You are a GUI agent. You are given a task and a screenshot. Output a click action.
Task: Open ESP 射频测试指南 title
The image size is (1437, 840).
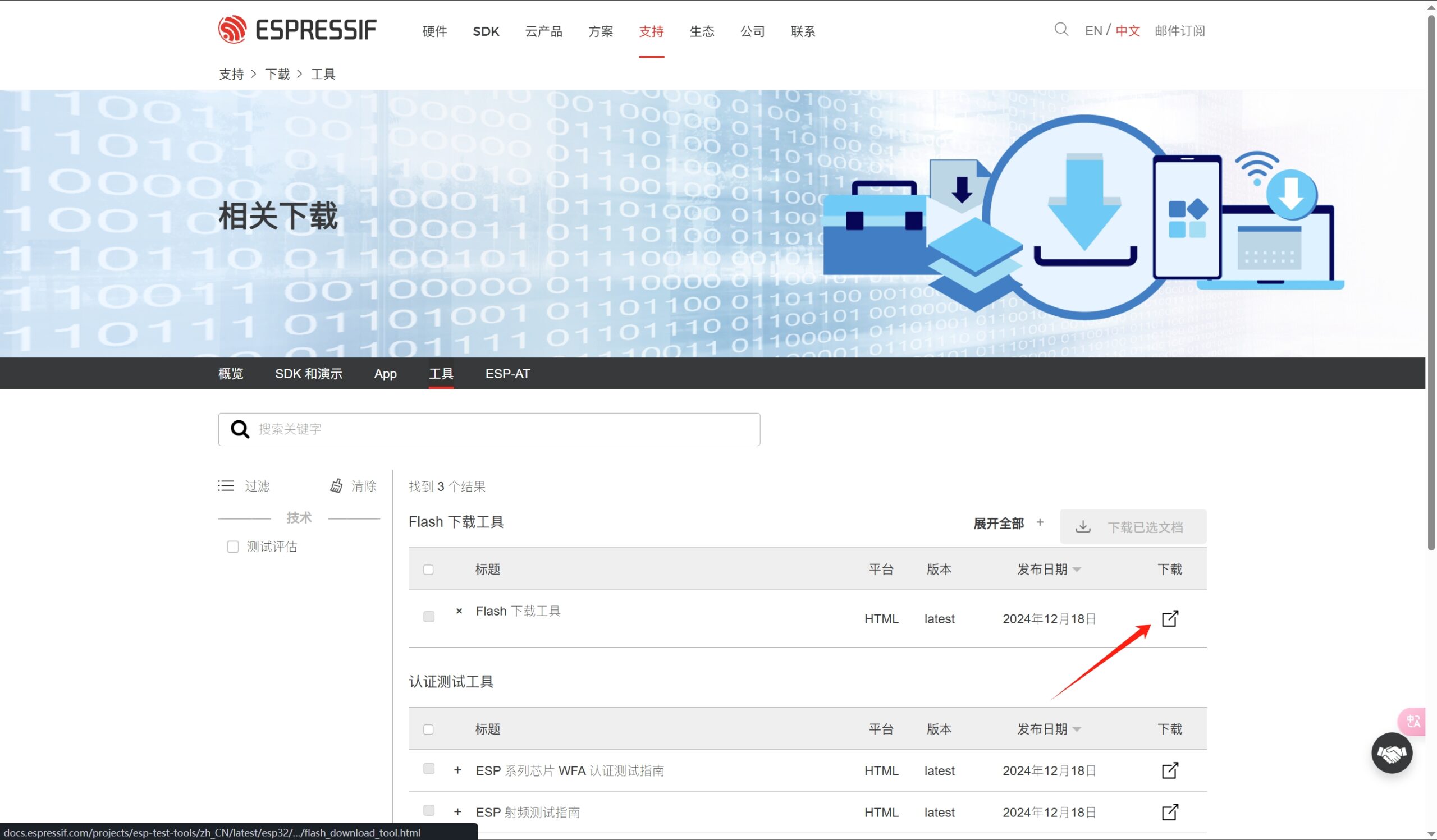click(x=528, y=812)
